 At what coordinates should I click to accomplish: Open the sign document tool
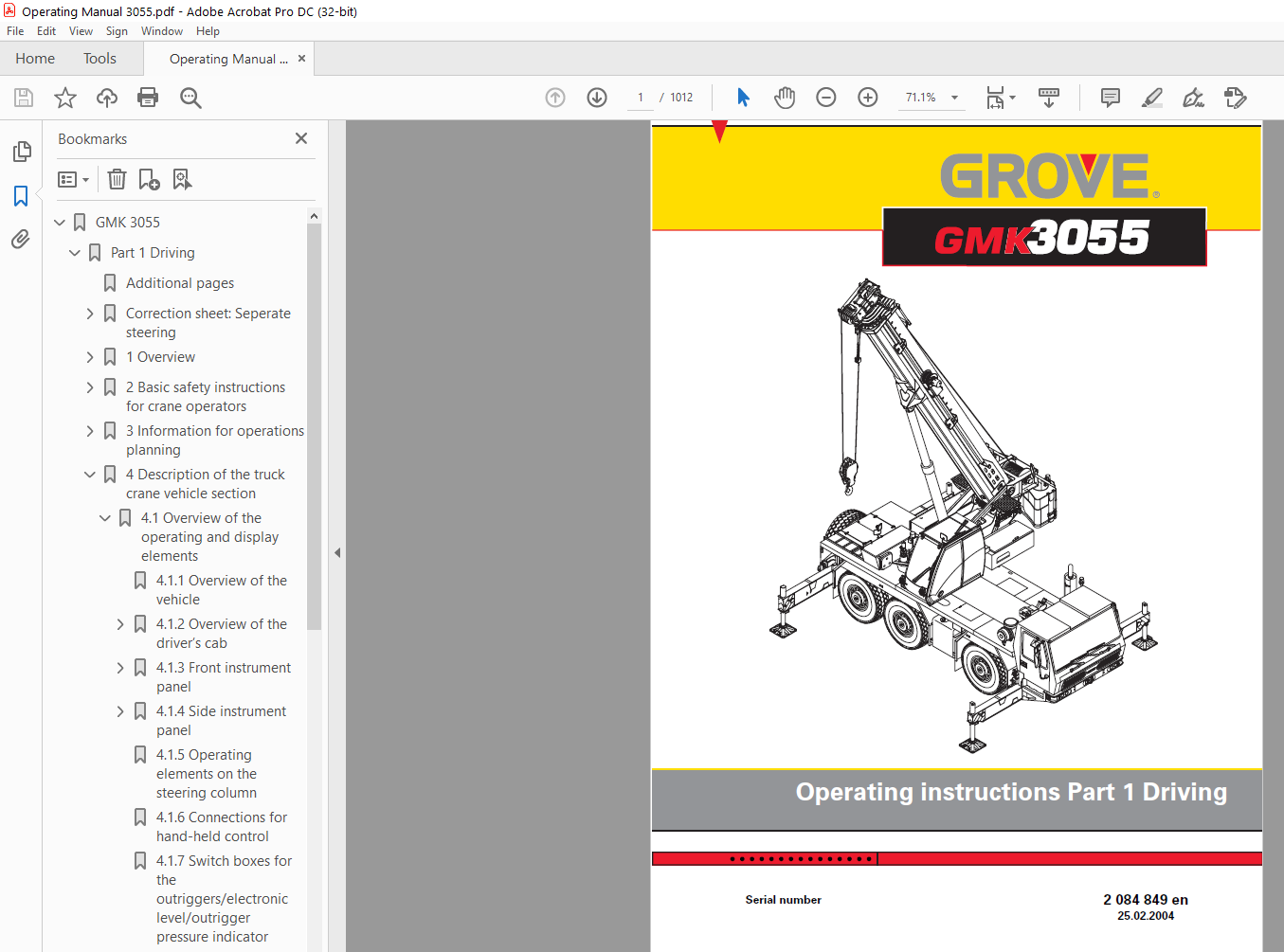click(1194, 98)
